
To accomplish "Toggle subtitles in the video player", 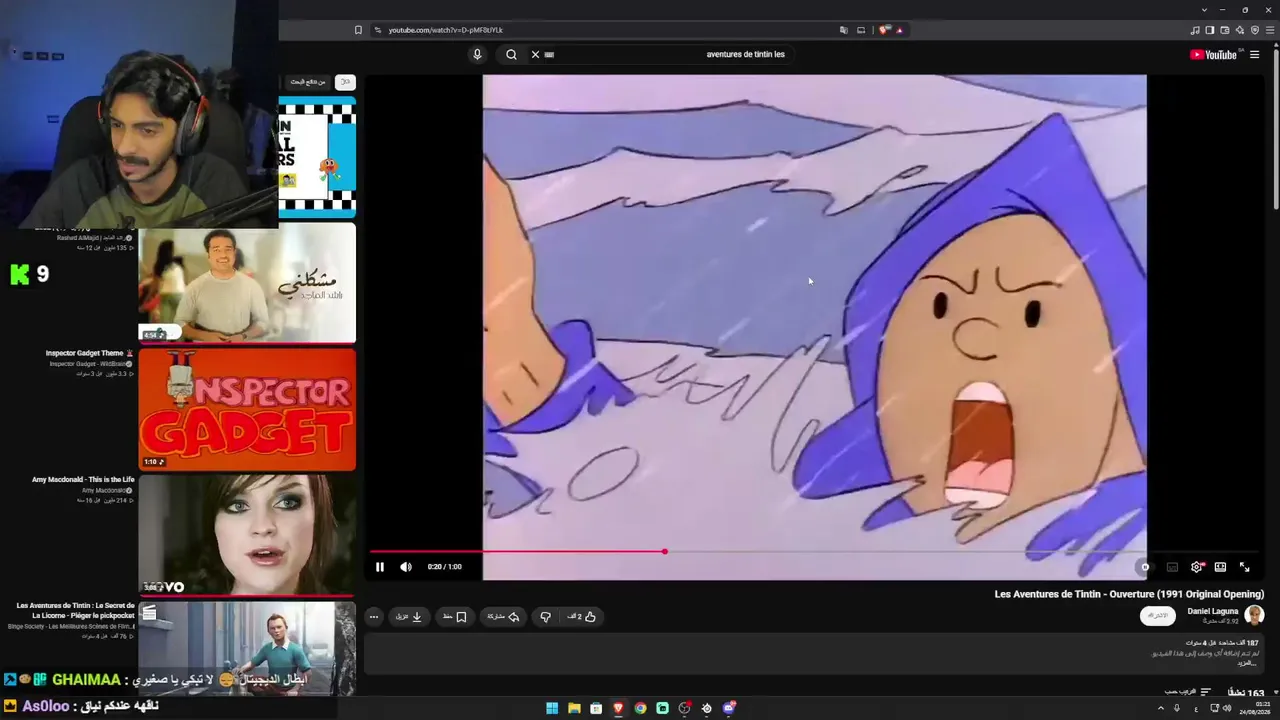I will point(1172,567).
